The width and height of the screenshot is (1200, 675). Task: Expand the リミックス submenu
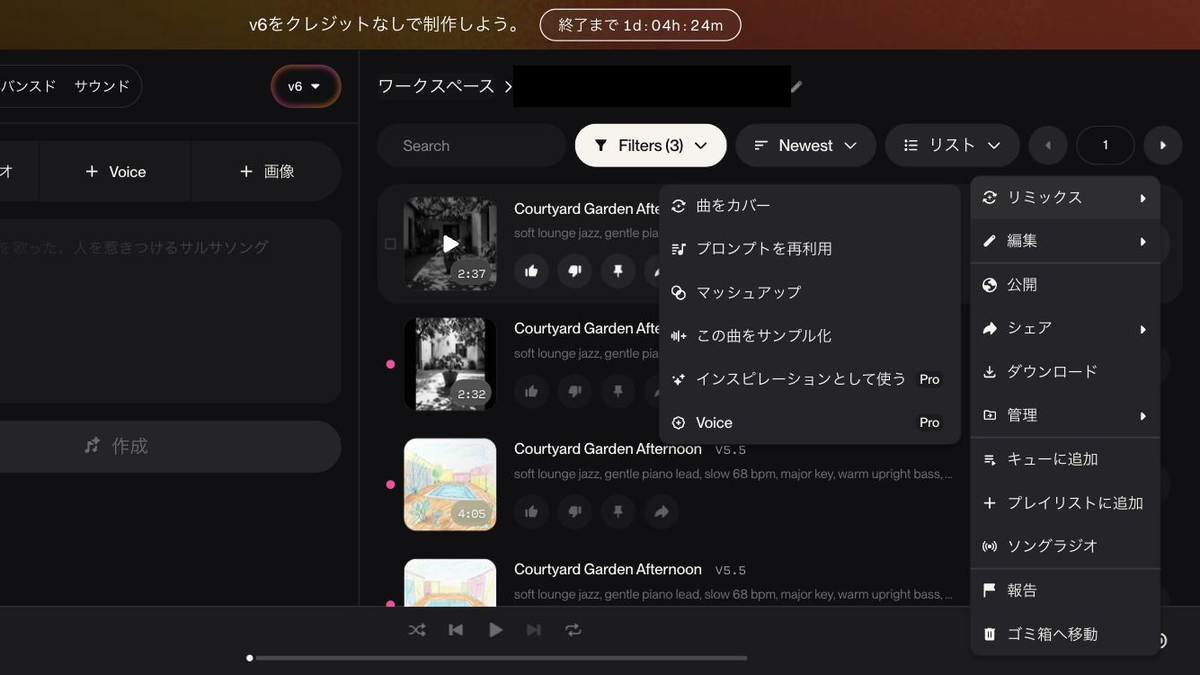pyautogui.click(x=1065, y=198)
